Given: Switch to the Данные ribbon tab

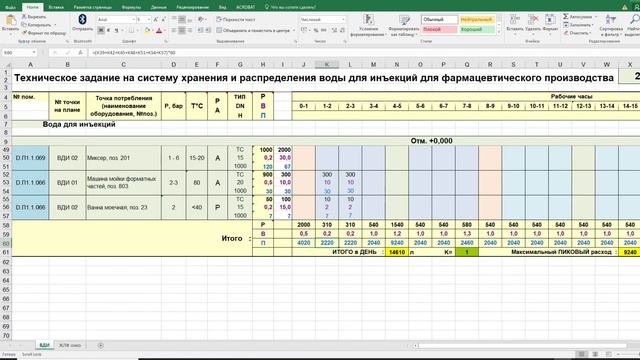Looking at the screenshot, I should (x=158, y=7).
